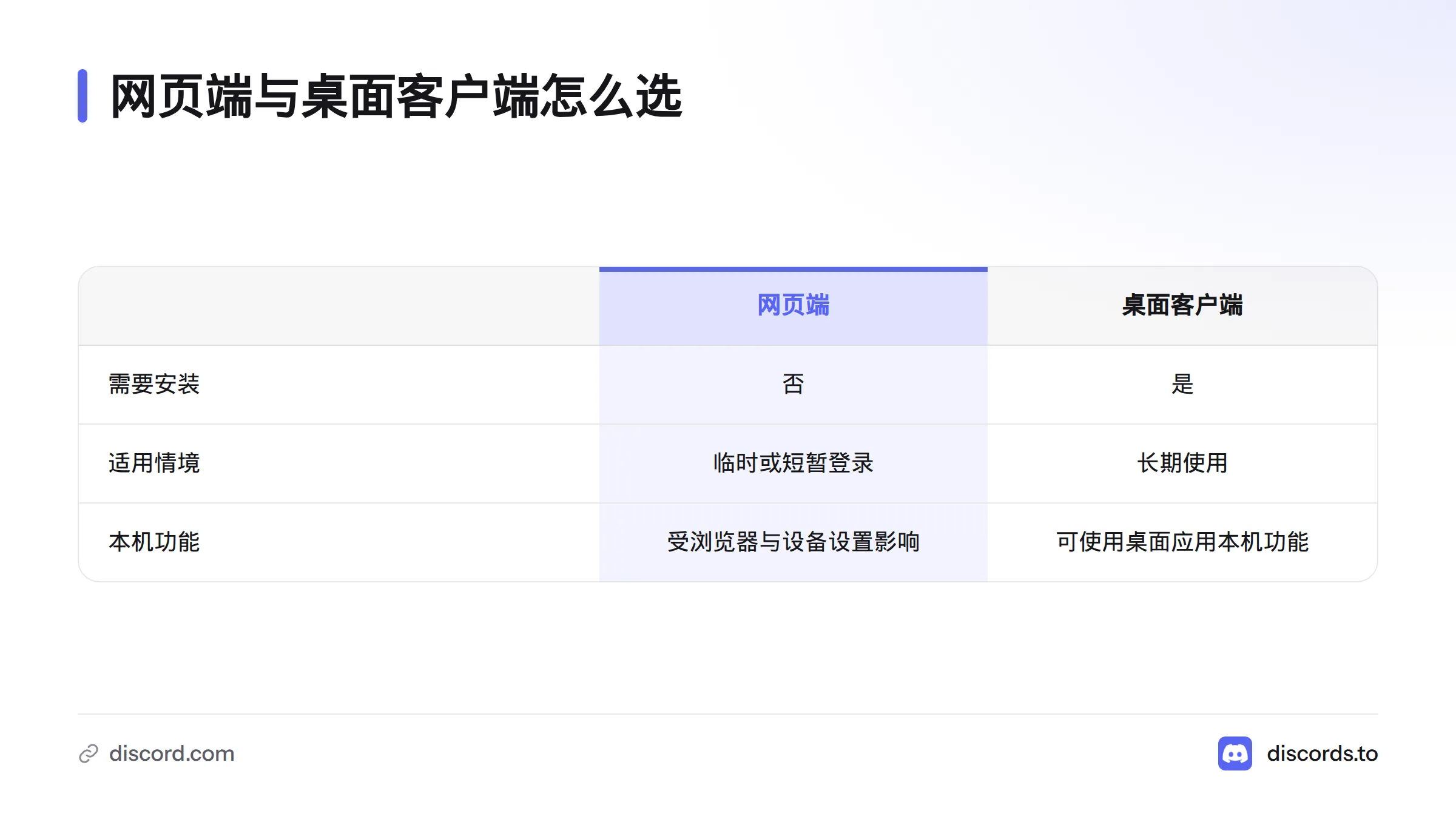Click the title 网页端与桌面客户端怎么选
The image size is (1456, 819).
click(397, 96)
